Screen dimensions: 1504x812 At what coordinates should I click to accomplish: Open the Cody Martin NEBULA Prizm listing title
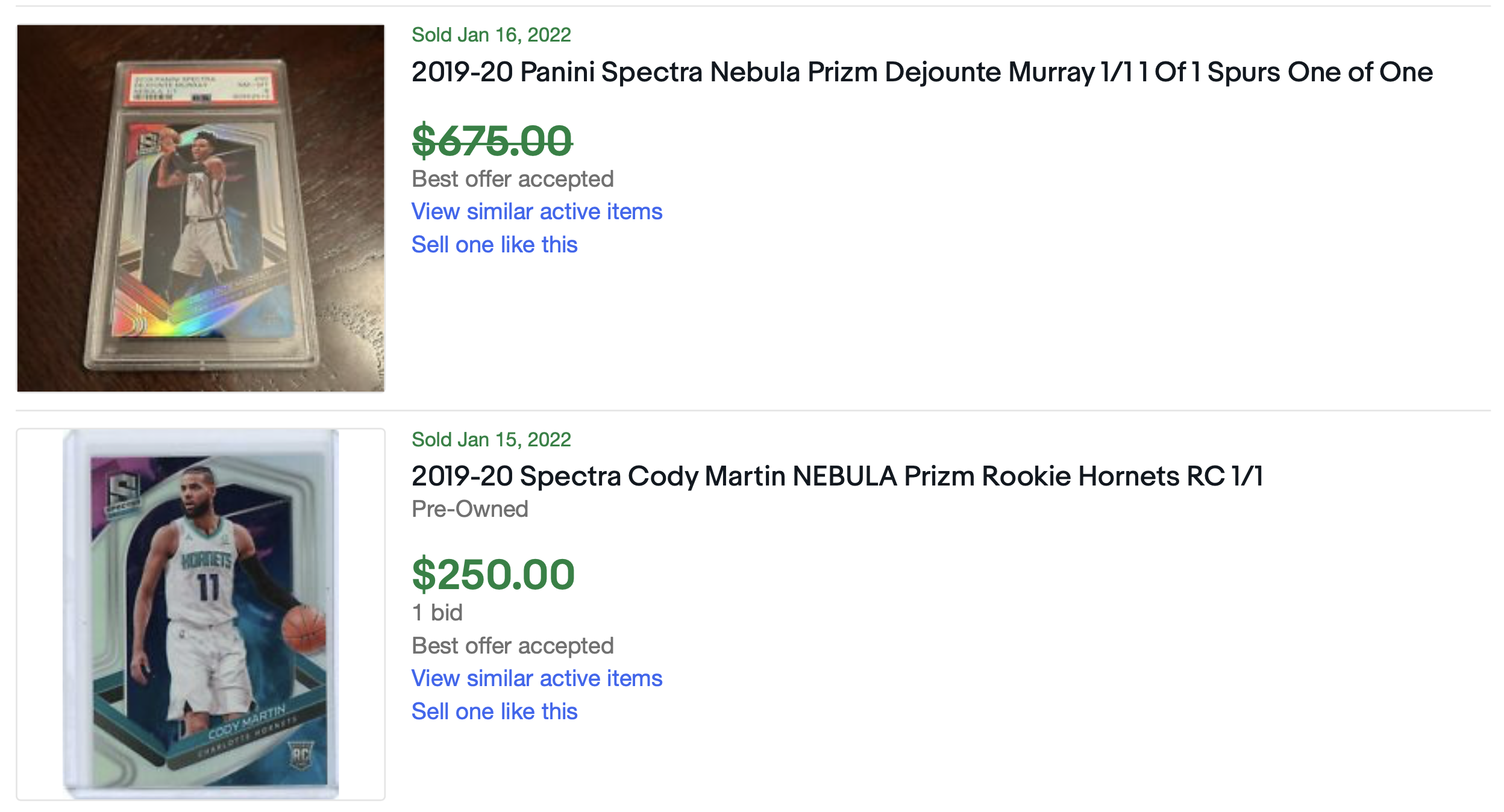[x=837, y=476]
